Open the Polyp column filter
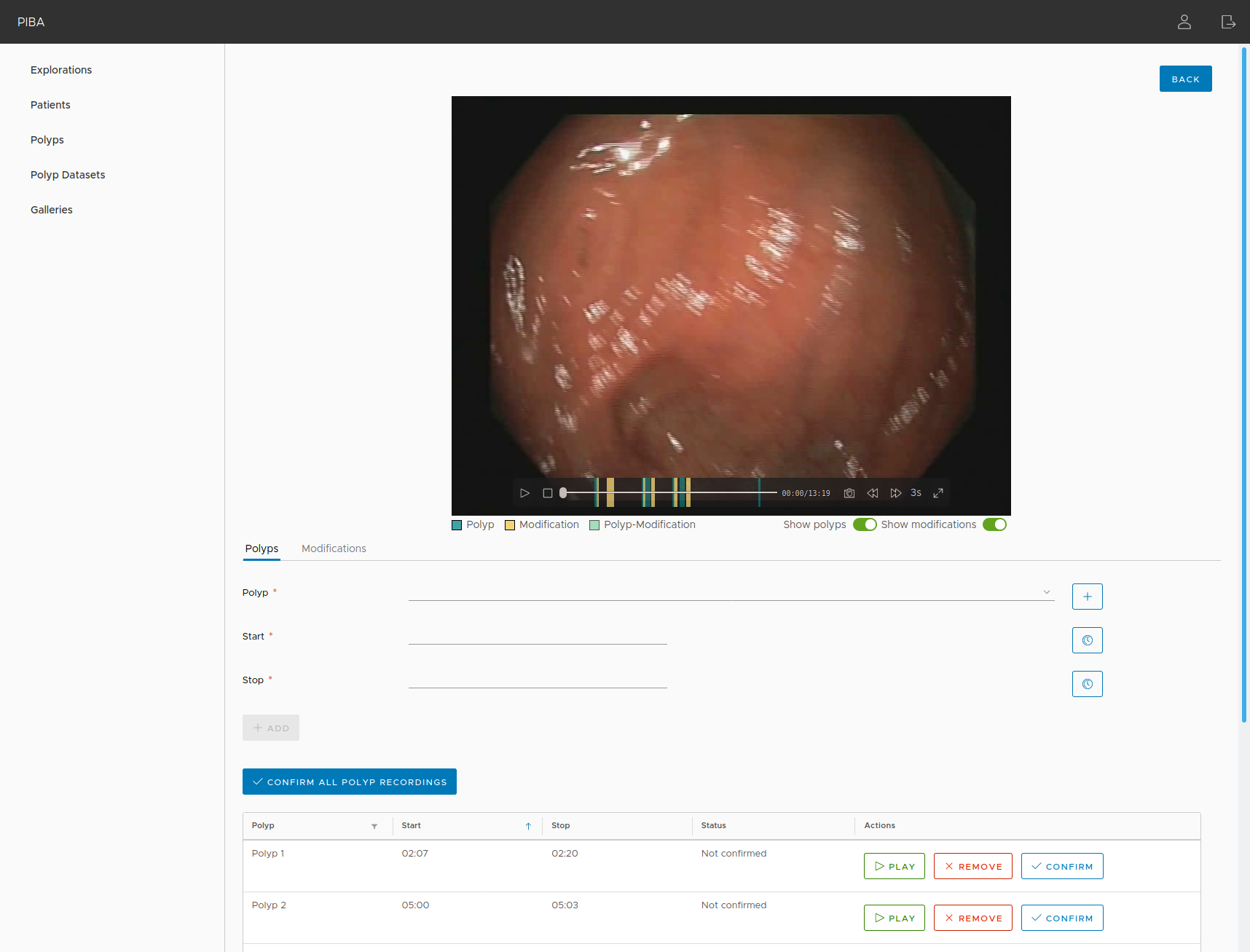1250x952 pixels. tap(374, 826)
